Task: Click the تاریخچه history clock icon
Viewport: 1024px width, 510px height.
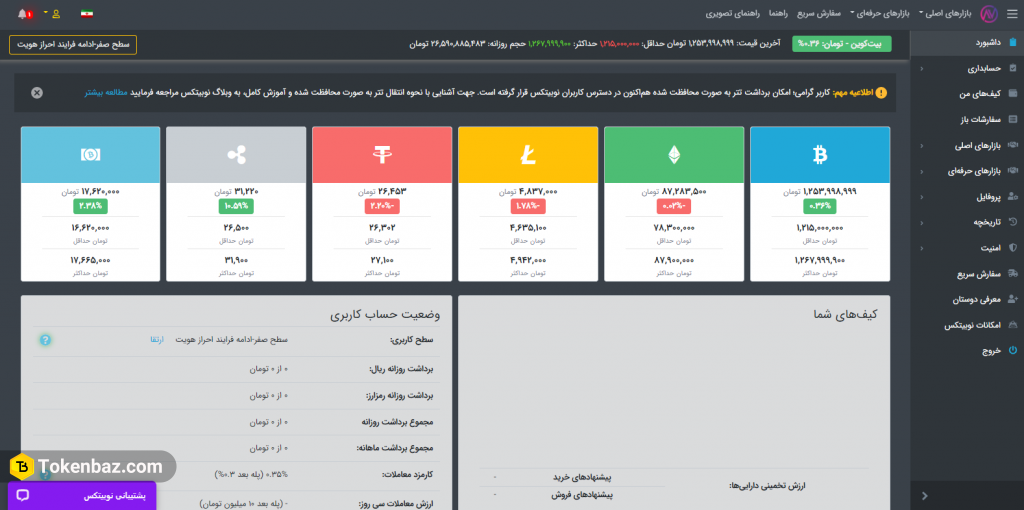Action: 1012,222
